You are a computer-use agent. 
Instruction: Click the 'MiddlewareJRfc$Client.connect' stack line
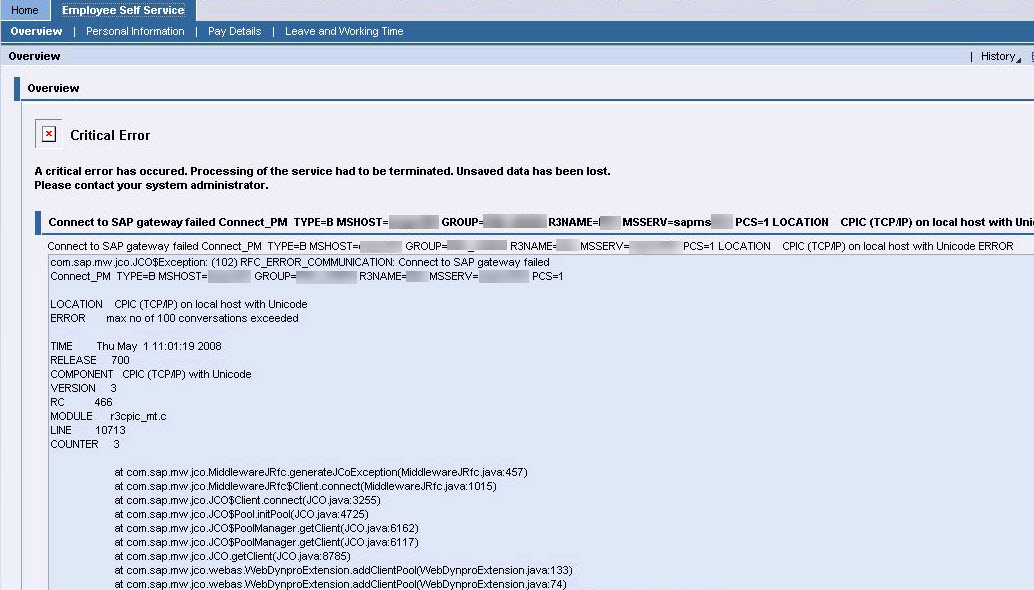point(305,486)
